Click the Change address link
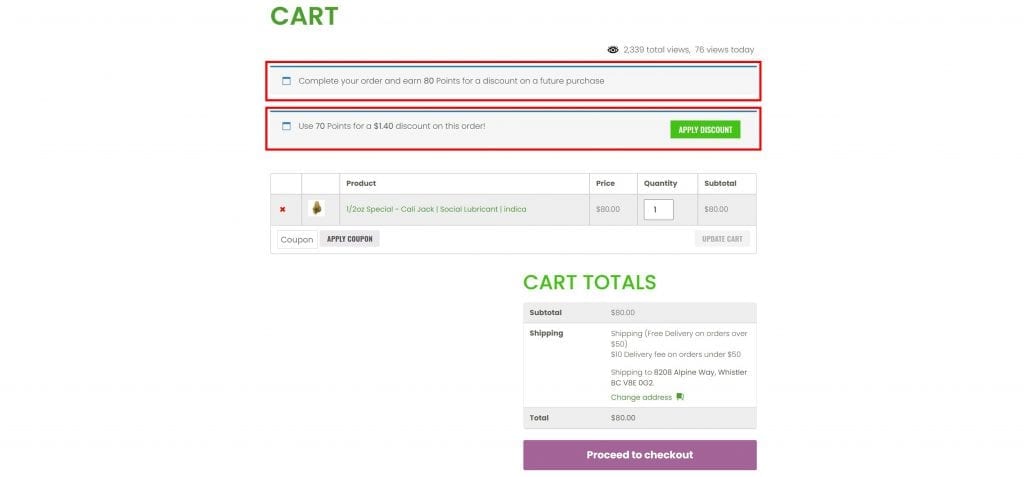Screen dimensions: 1024x477 [640, 397]
